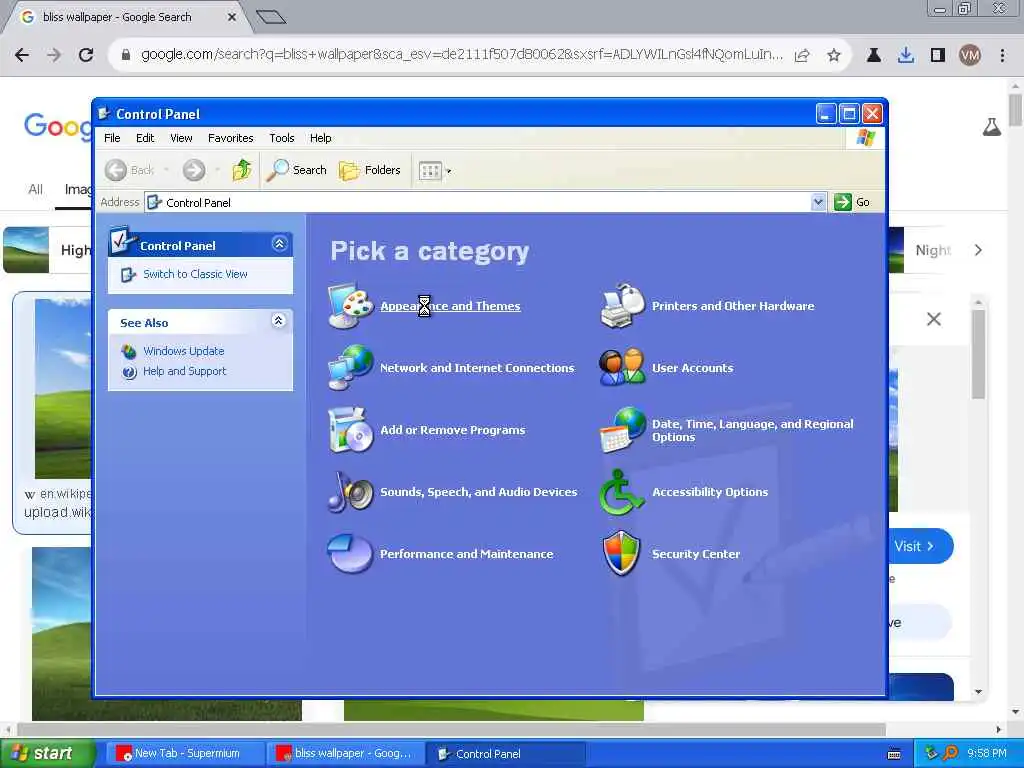The image size is (1024, 768).
Task: Open the Tools menu
Action: click(x=281, y=138)
